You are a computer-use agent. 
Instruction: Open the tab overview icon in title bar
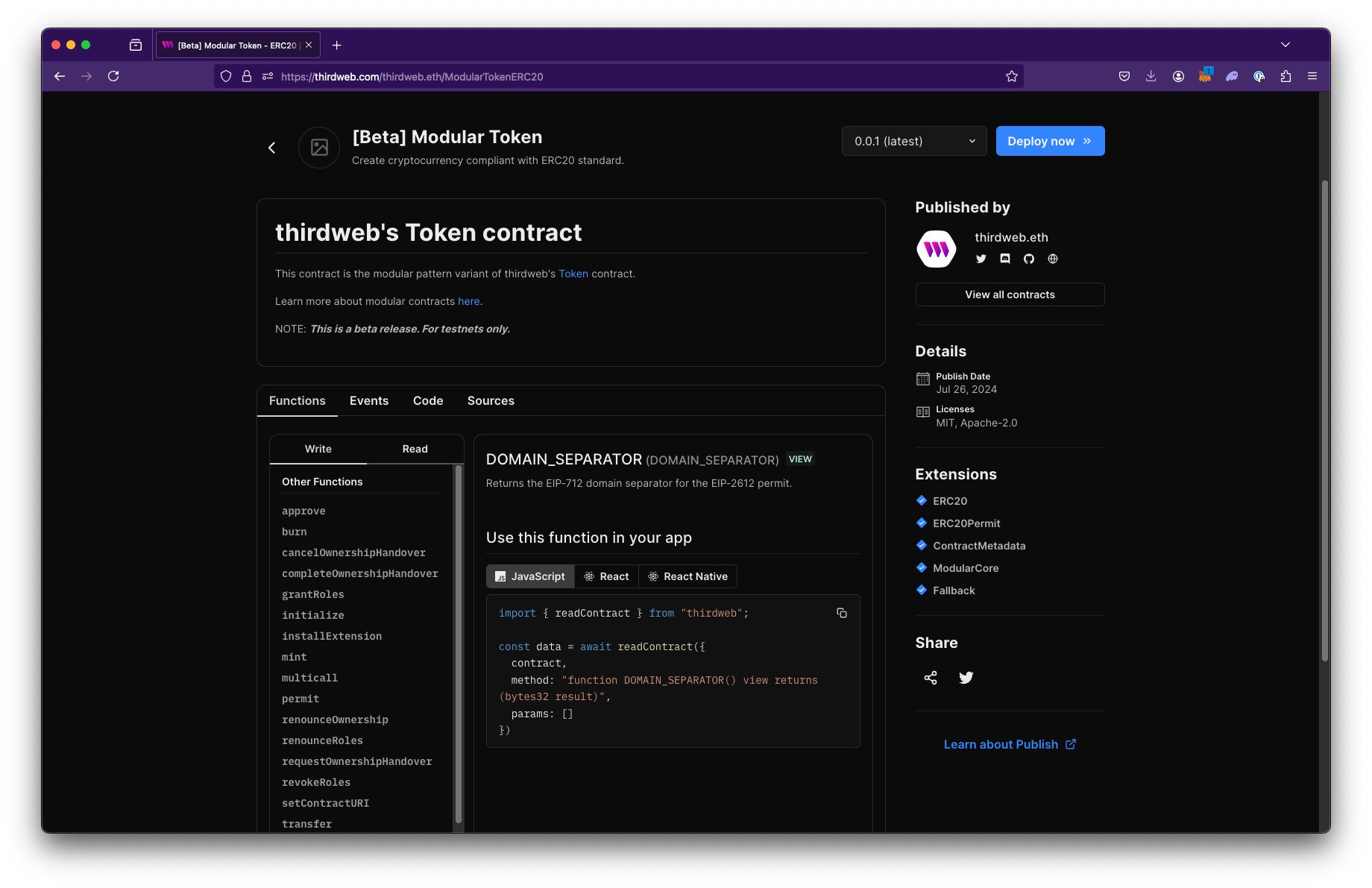136,45
